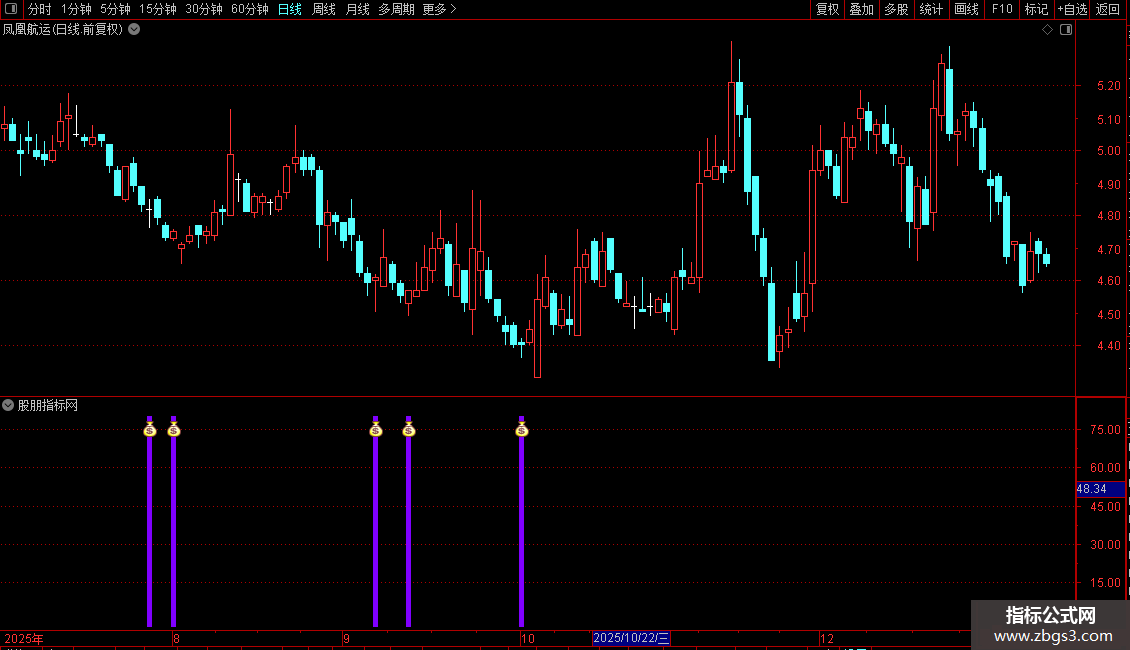Click 返回 to go back

[x=1108, y=9]
